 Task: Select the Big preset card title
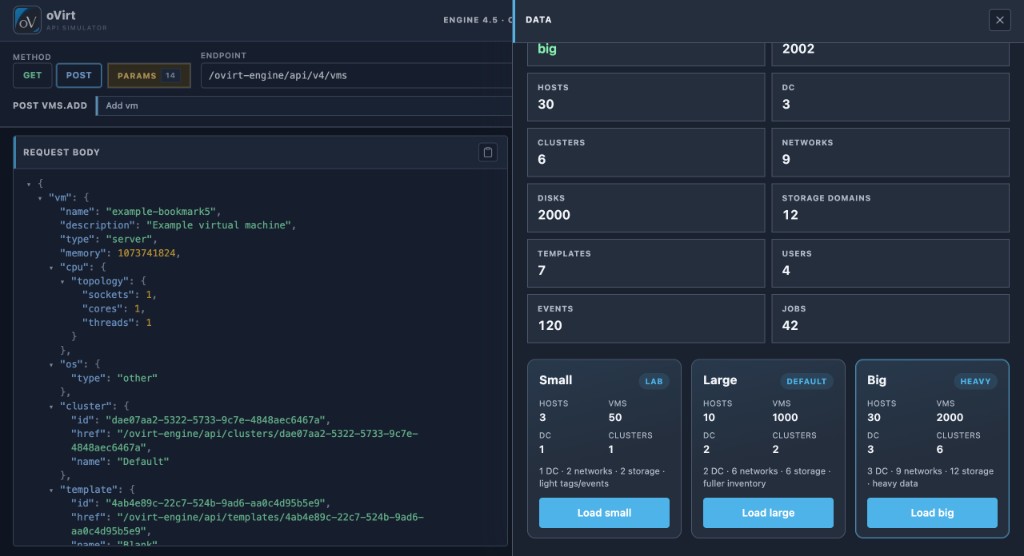tap(876, 380)
